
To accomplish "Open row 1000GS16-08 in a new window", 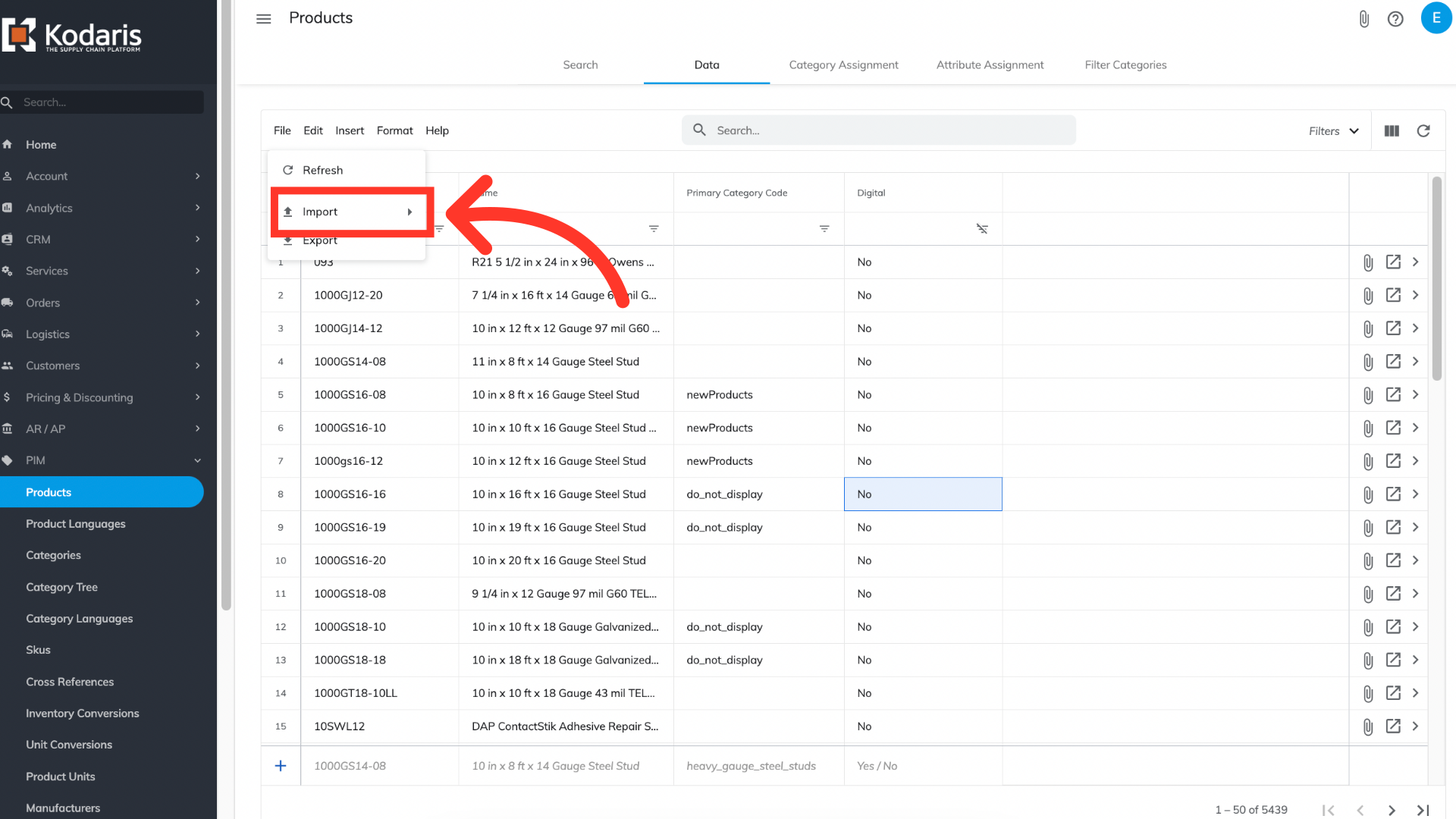I will tap(1393, 394).
